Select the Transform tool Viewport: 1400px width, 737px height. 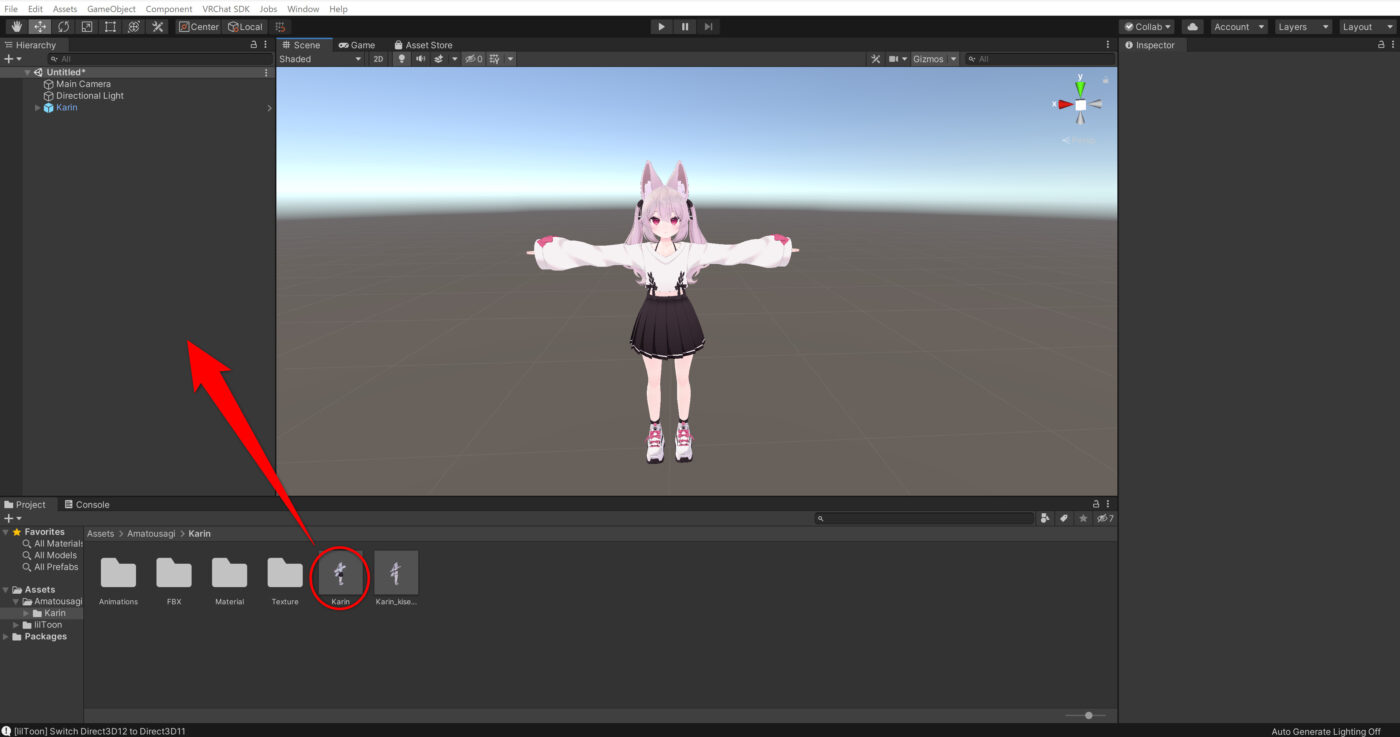point(134,27)
